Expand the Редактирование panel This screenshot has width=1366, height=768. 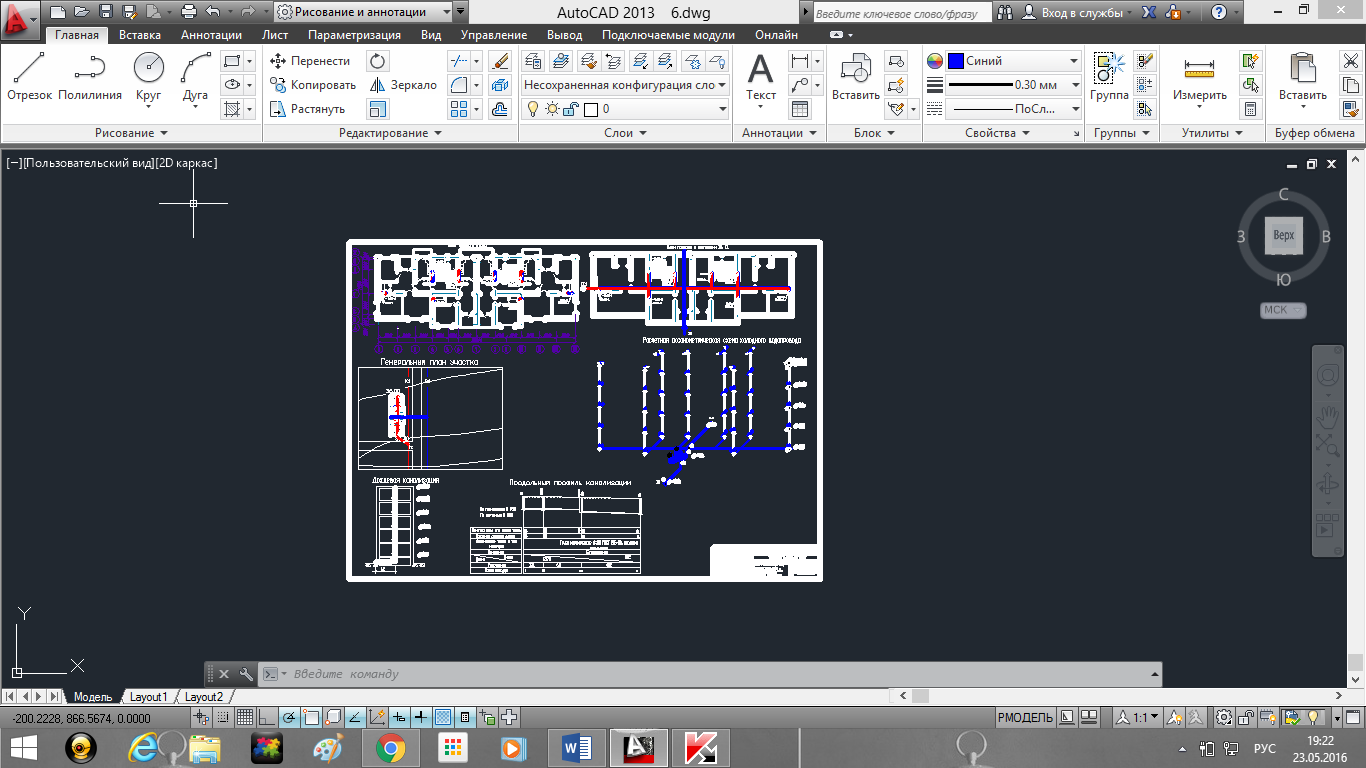[391, 133]
